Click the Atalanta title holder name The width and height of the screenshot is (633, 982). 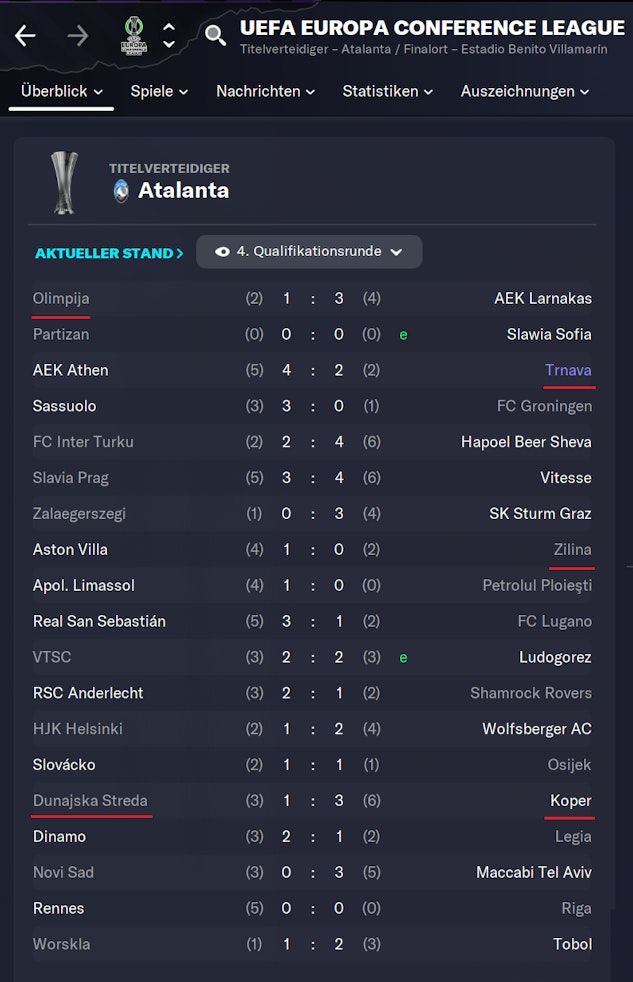[x=183, y=190]
